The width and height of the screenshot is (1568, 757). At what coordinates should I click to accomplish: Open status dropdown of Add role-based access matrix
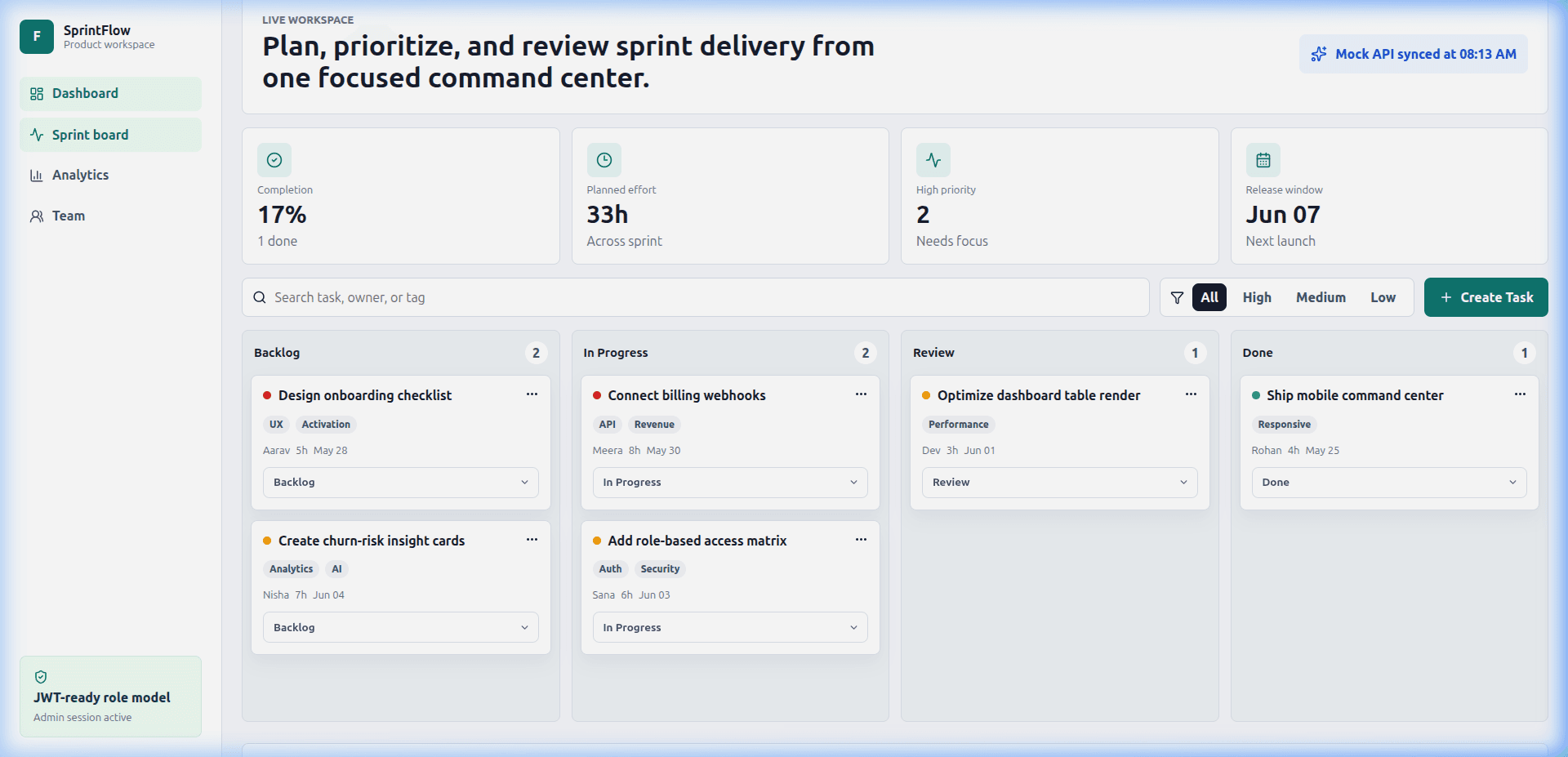click(730, 627)
